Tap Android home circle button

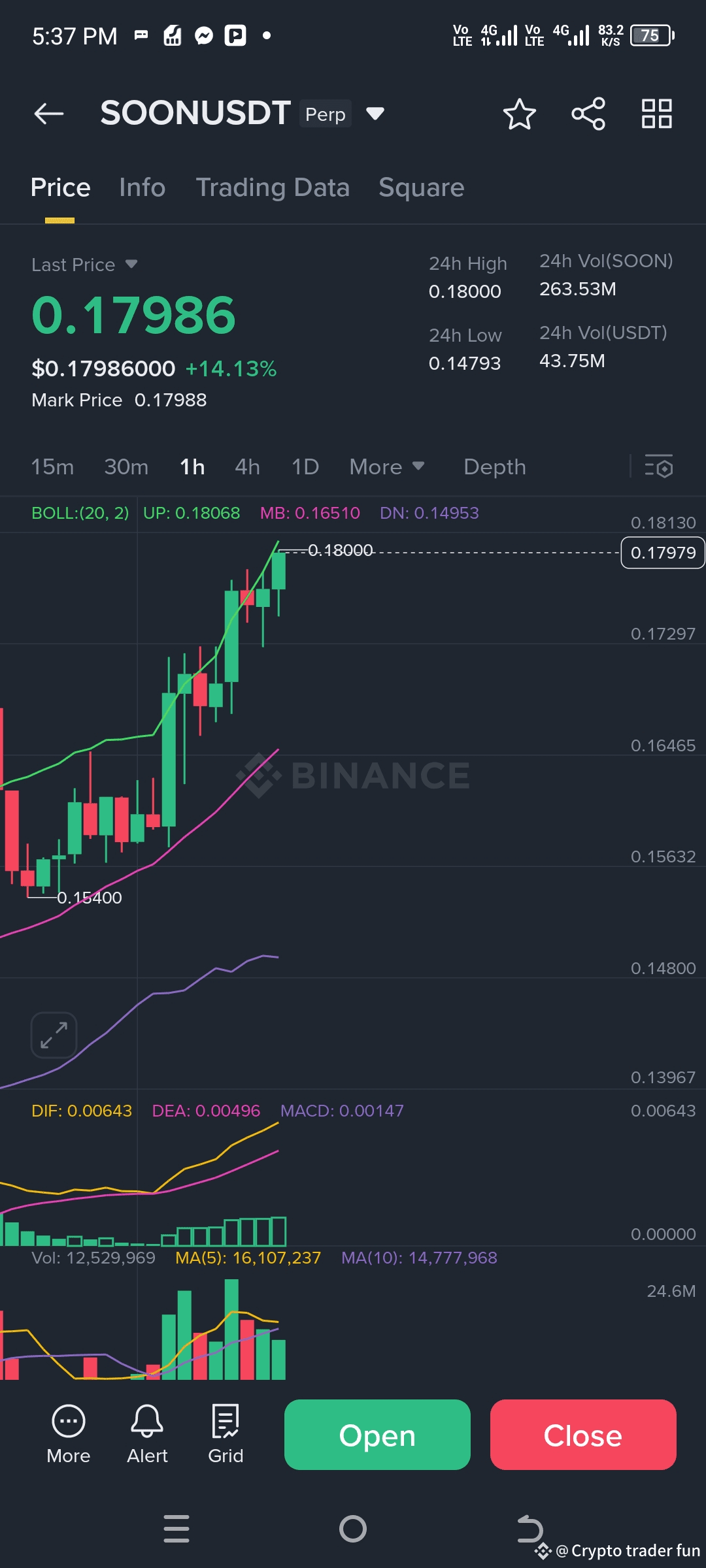pyautogui.click(x=353, y=1529)
